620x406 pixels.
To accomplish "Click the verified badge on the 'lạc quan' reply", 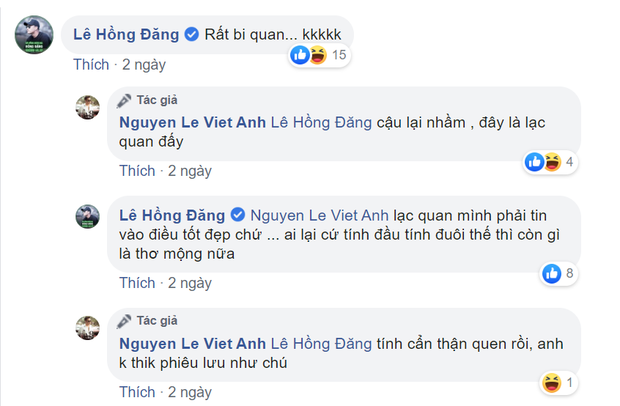I will point(238,216).
